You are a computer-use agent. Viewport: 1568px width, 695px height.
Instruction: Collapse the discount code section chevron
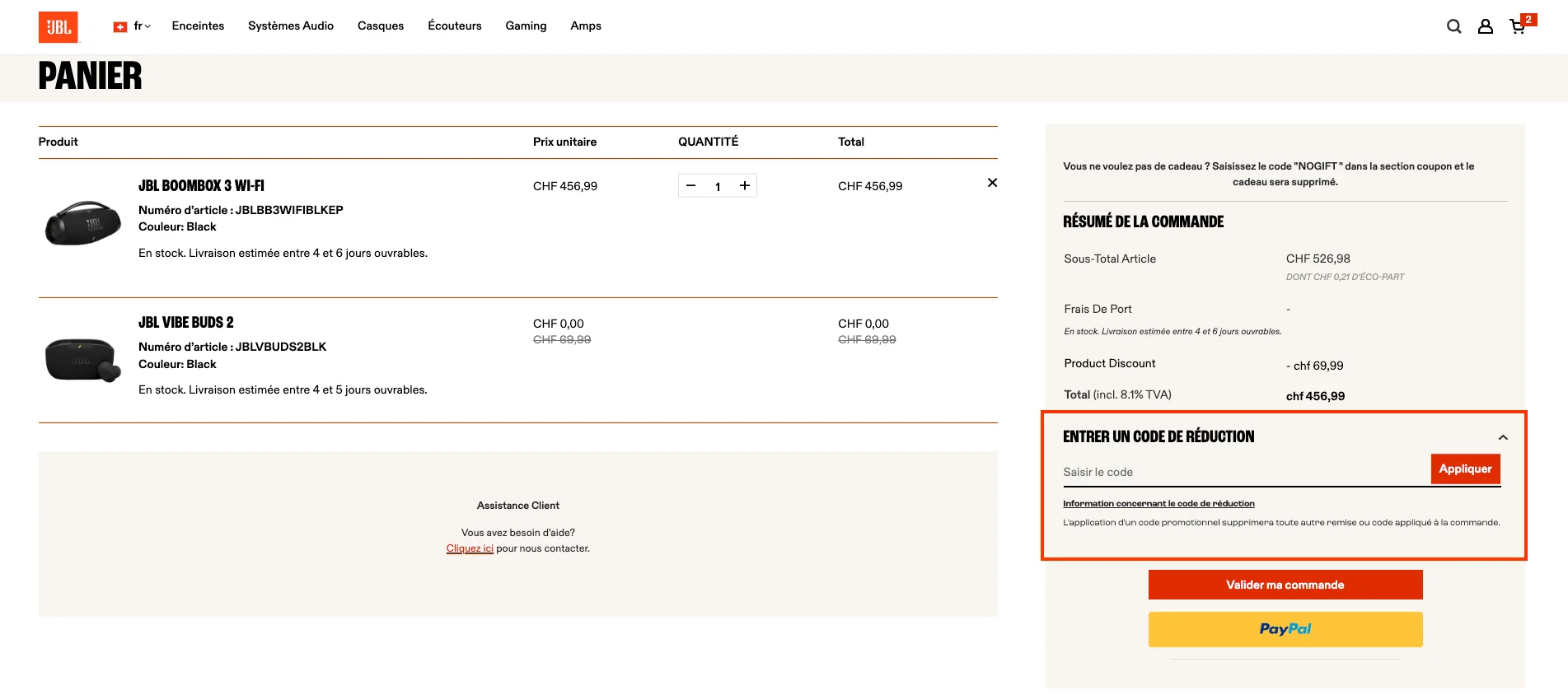point(1503,437)
